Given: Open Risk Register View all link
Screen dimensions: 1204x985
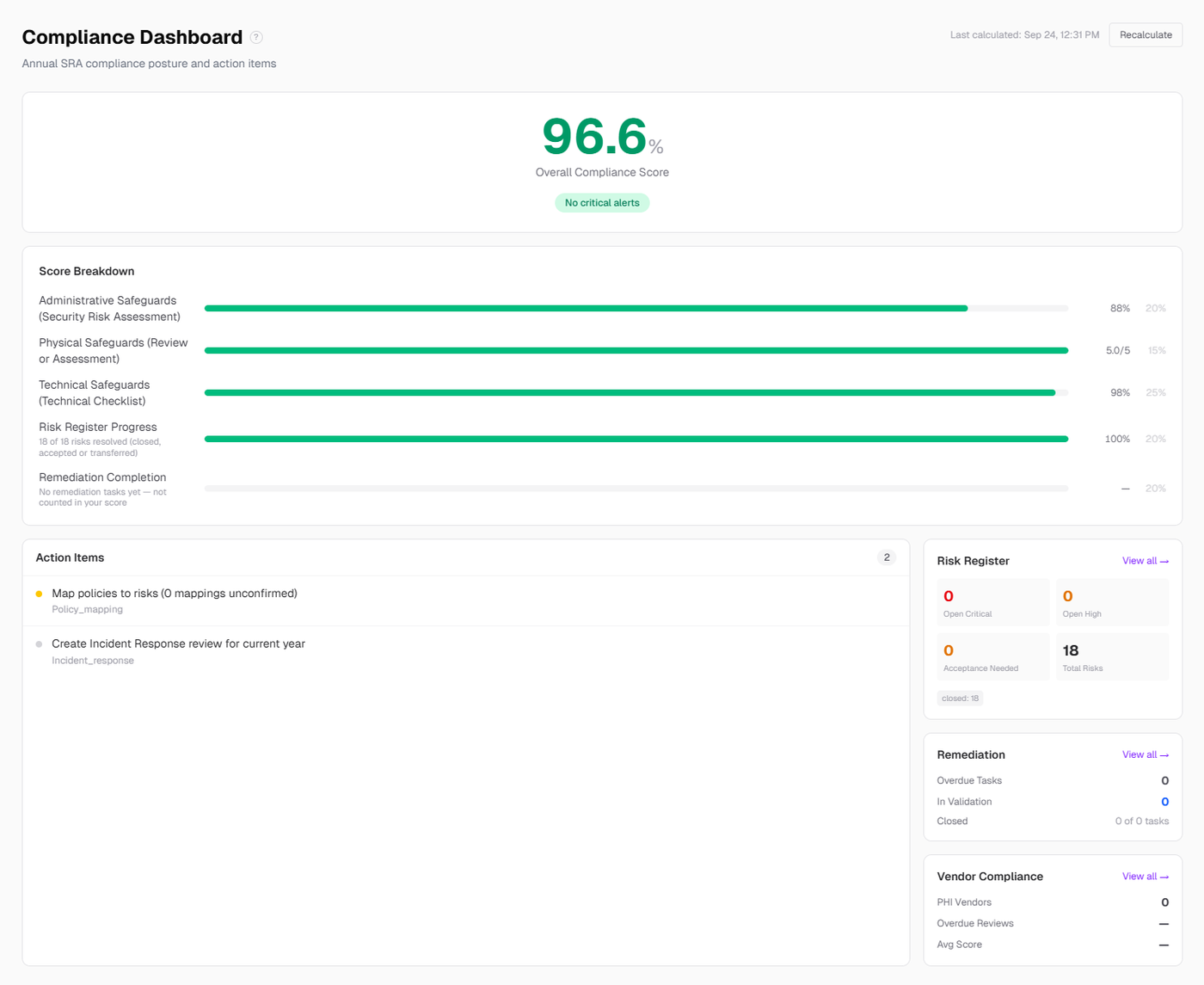Looking at the screenshot, I should tap(1146, 561).
